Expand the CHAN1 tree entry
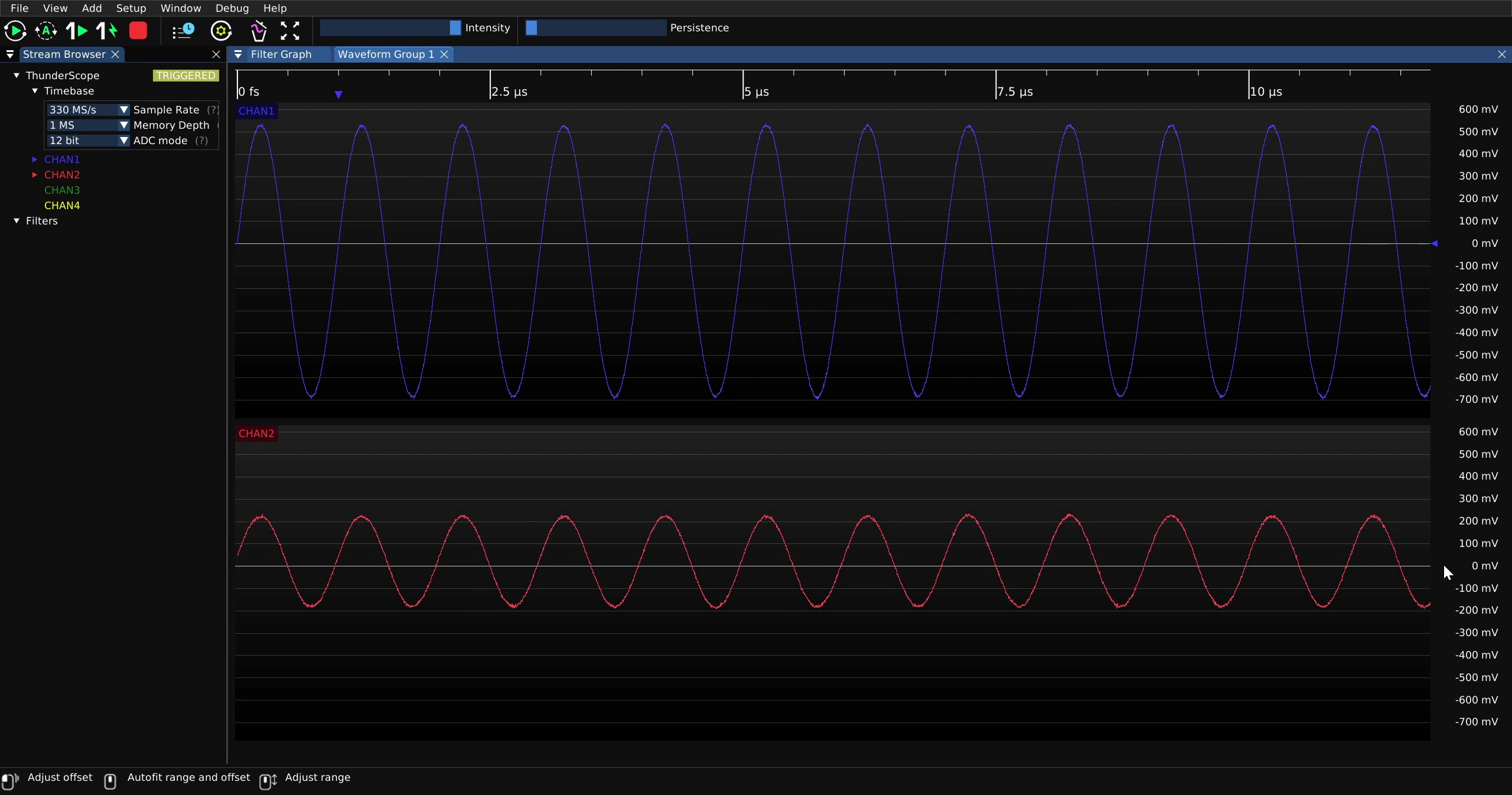 click(35, 159)
